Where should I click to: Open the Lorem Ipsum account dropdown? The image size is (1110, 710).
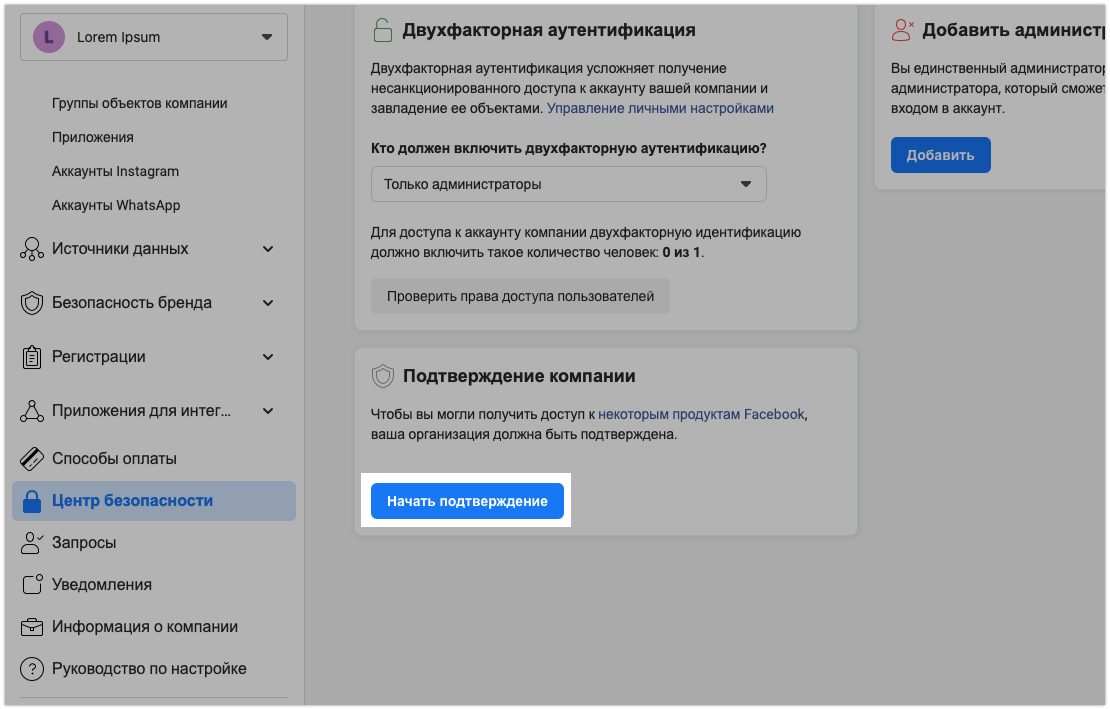pyautogui.click(x=154, y=37)
